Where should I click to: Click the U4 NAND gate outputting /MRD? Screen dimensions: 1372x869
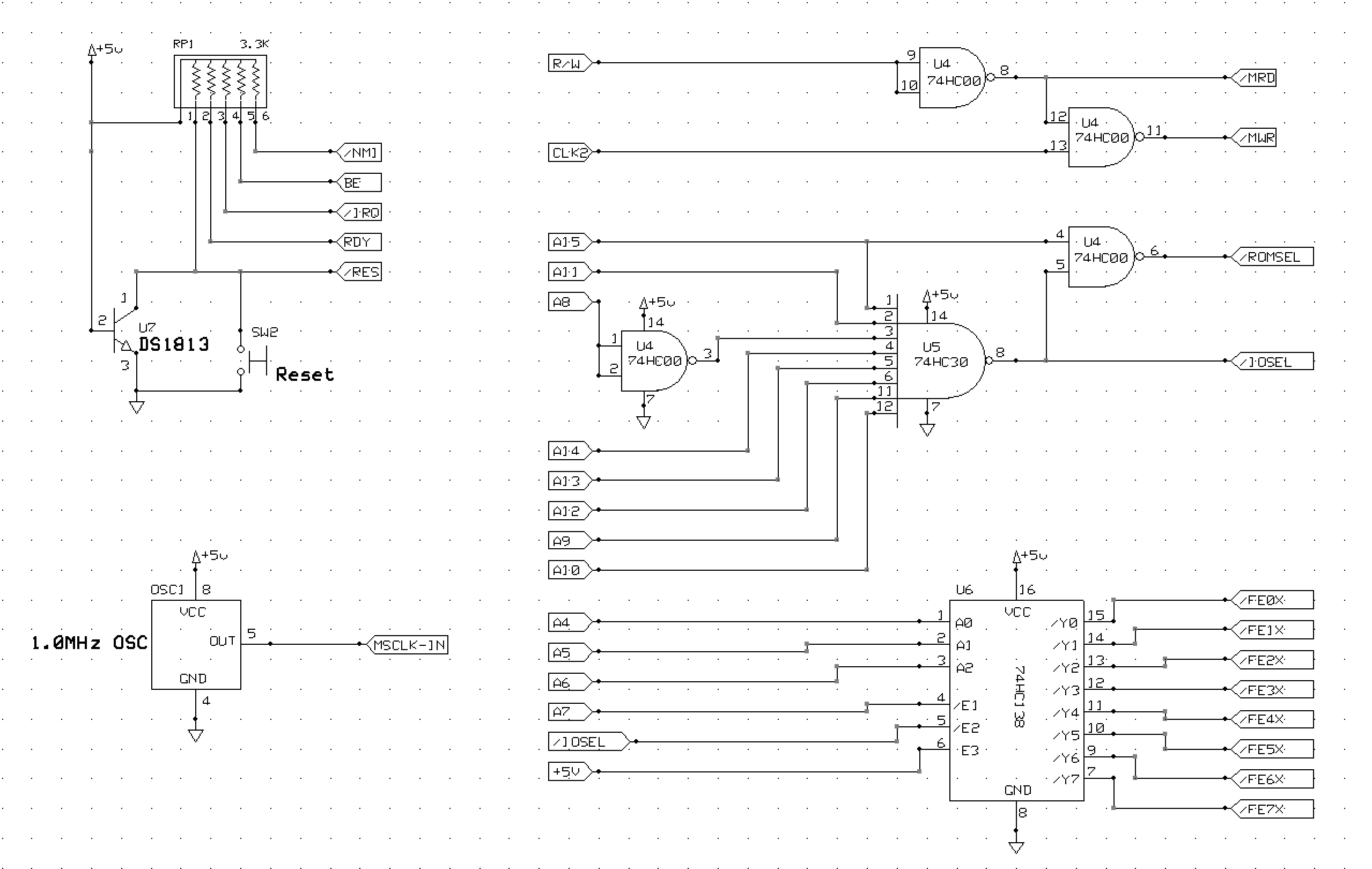coord(951,77)
